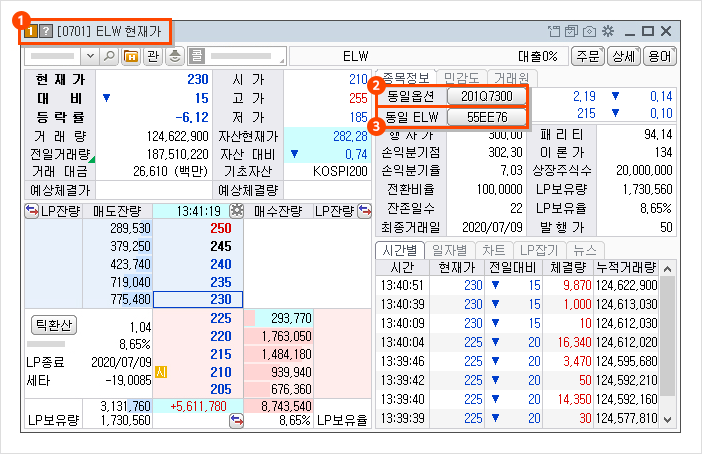The height and width of the screenshot is (454, 702).
Task: Click bid quantity 1,763,050
Action: (x=287, y=336)
